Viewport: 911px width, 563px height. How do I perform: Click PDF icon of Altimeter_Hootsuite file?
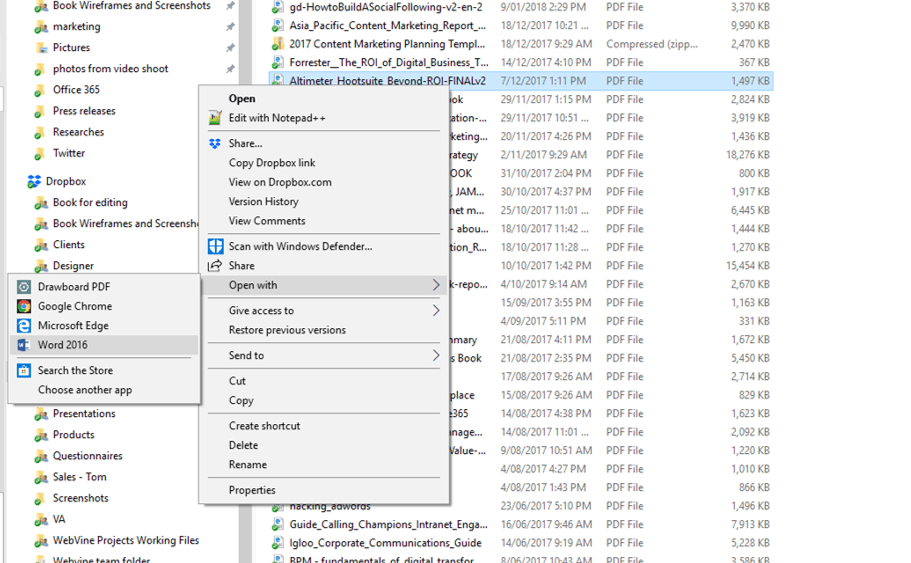point(278,81)
